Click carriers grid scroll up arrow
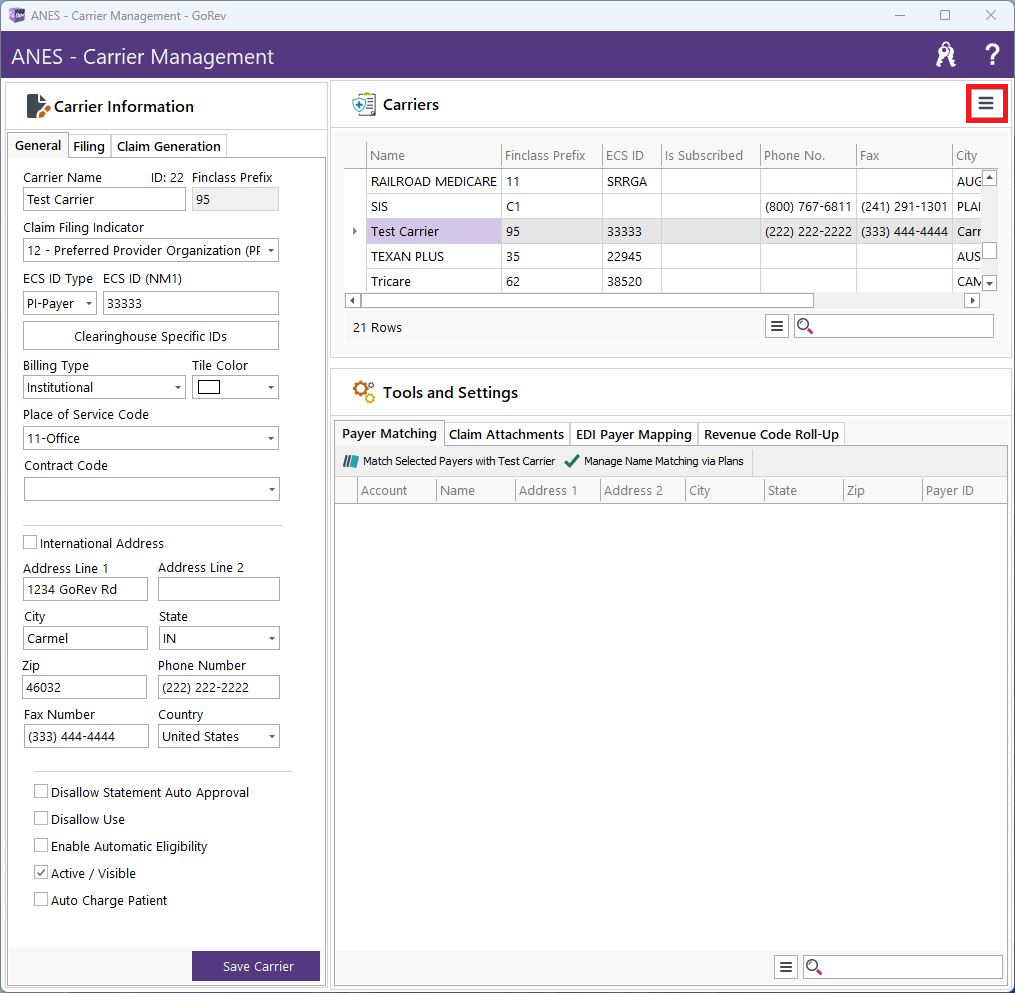The width and height of the screenshot is (1015, 993). tap(989, 177)
